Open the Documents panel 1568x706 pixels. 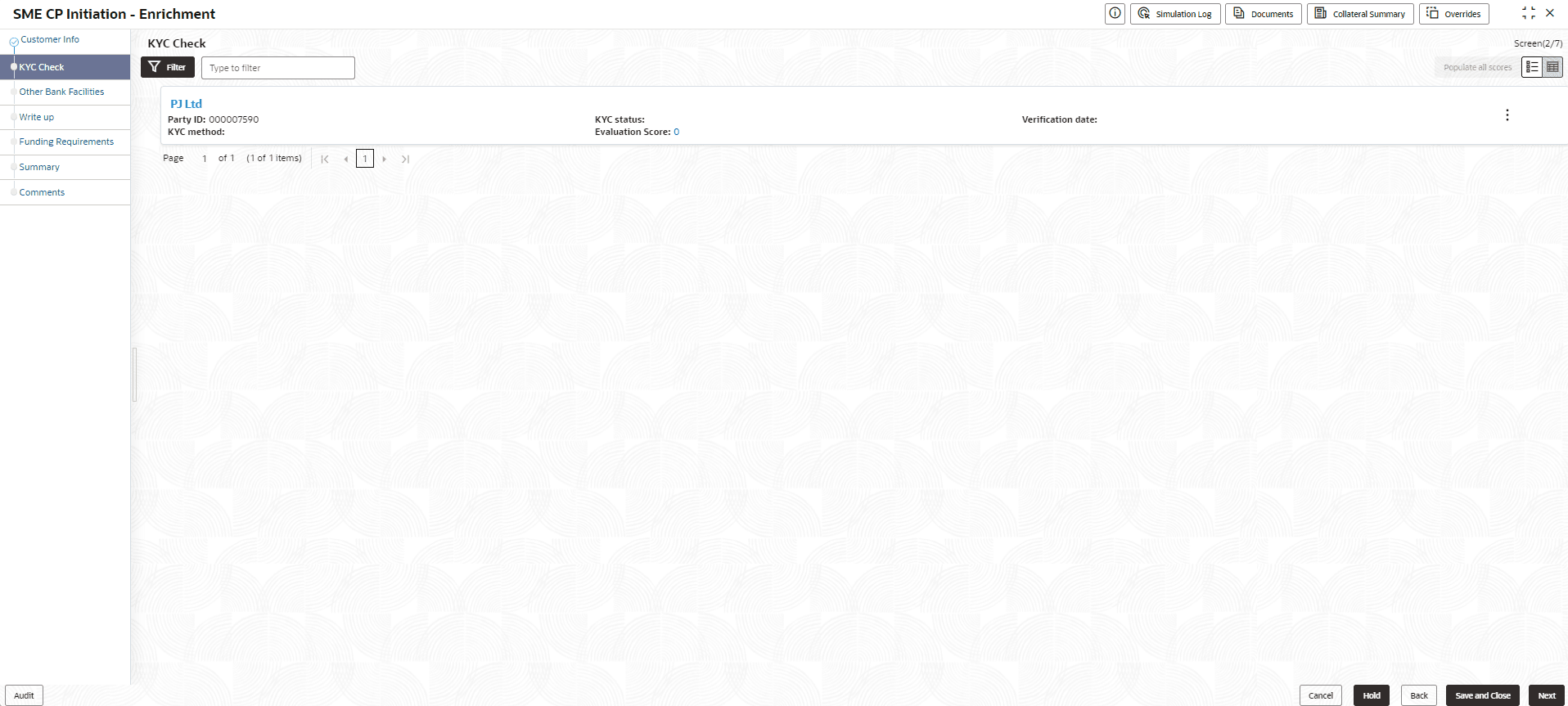1264,14
